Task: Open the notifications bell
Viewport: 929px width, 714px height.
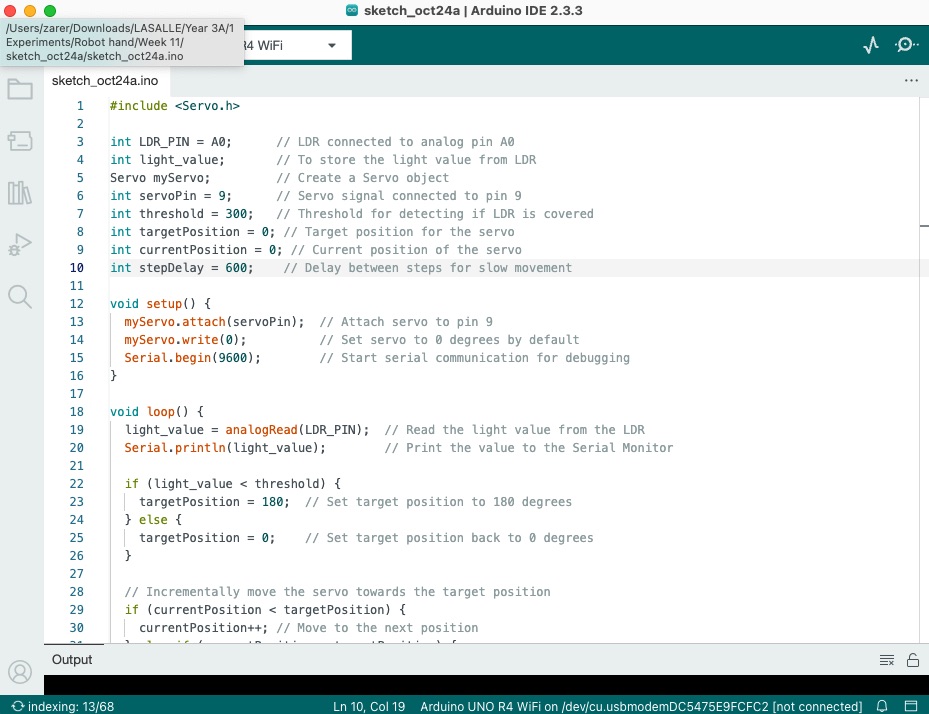Action: click(x=882, y=706)
